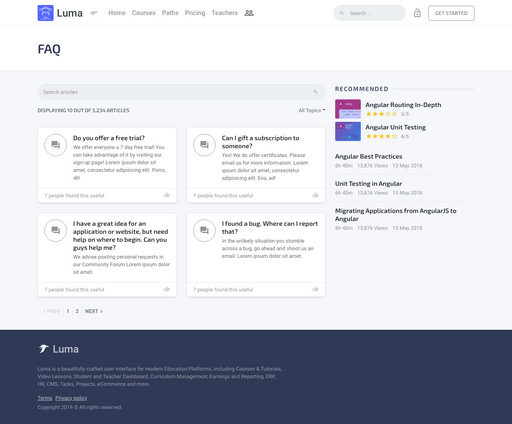Click the header search magnifier icon
Screen dimensions: 512x424
342,13
